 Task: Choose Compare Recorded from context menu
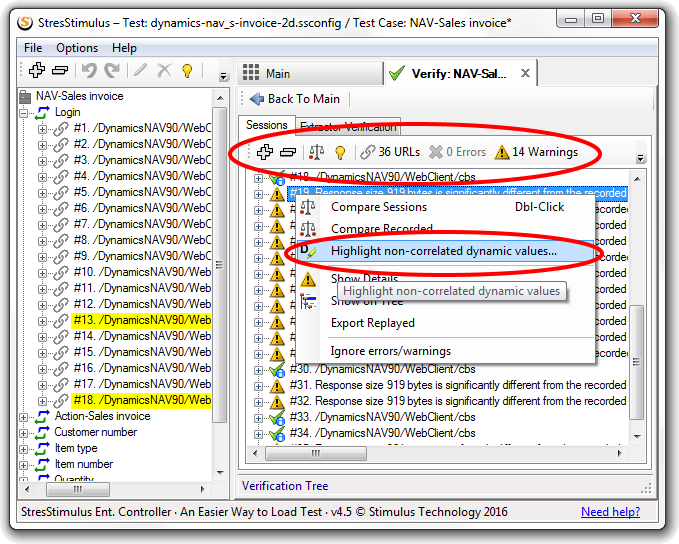[x=445, y=229]
